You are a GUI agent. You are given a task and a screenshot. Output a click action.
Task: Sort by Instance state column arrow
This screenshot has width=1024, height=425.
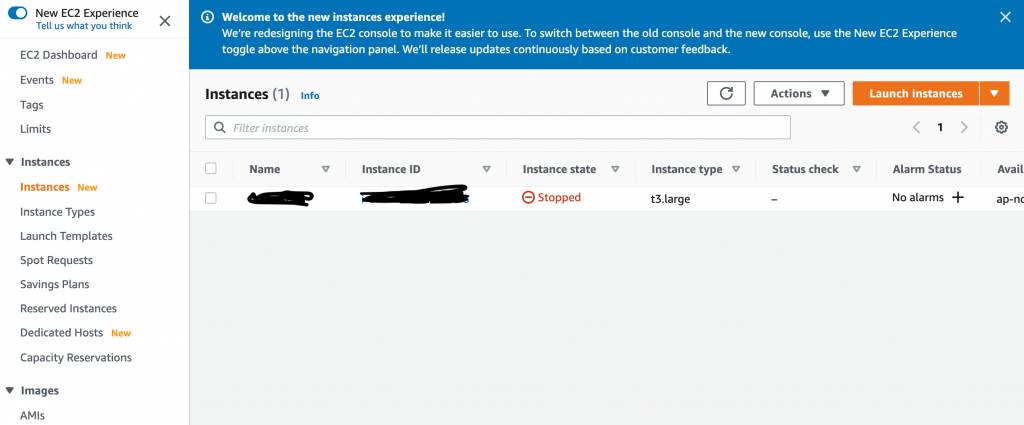[x=615, y=169]
